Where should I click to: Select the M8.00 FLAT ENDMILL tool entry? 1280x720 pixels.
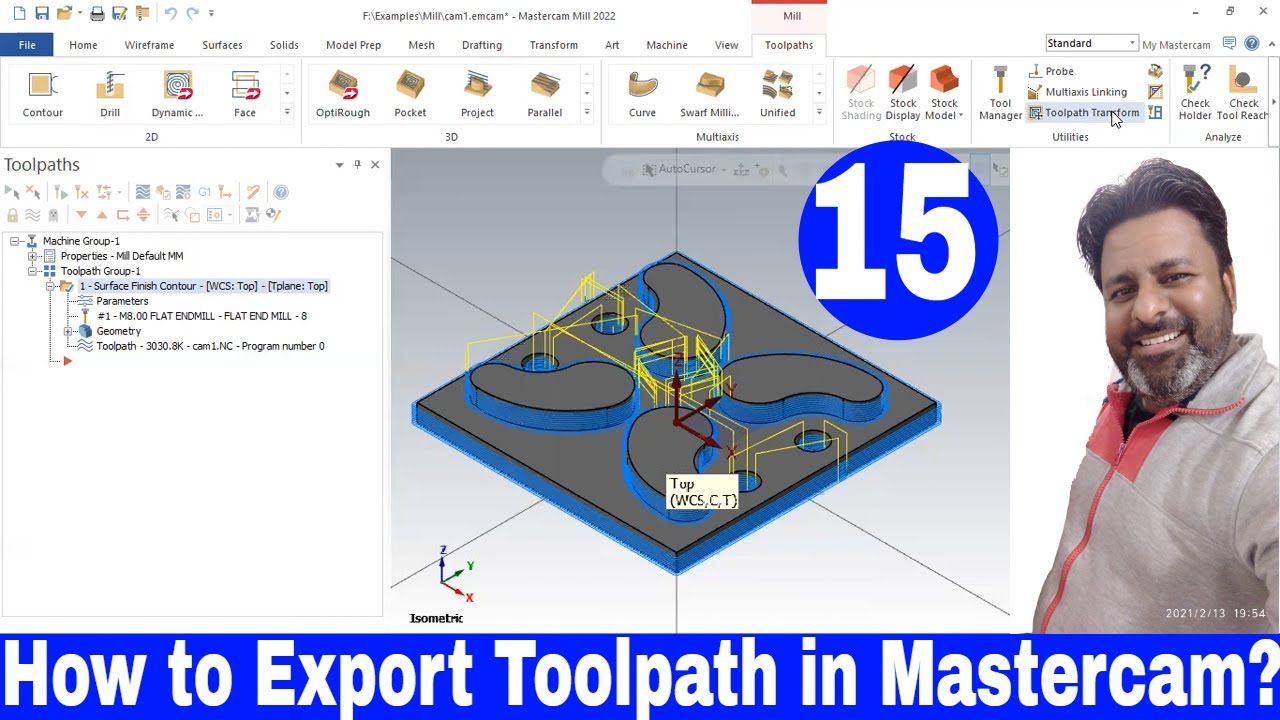[x=202, y=316]
